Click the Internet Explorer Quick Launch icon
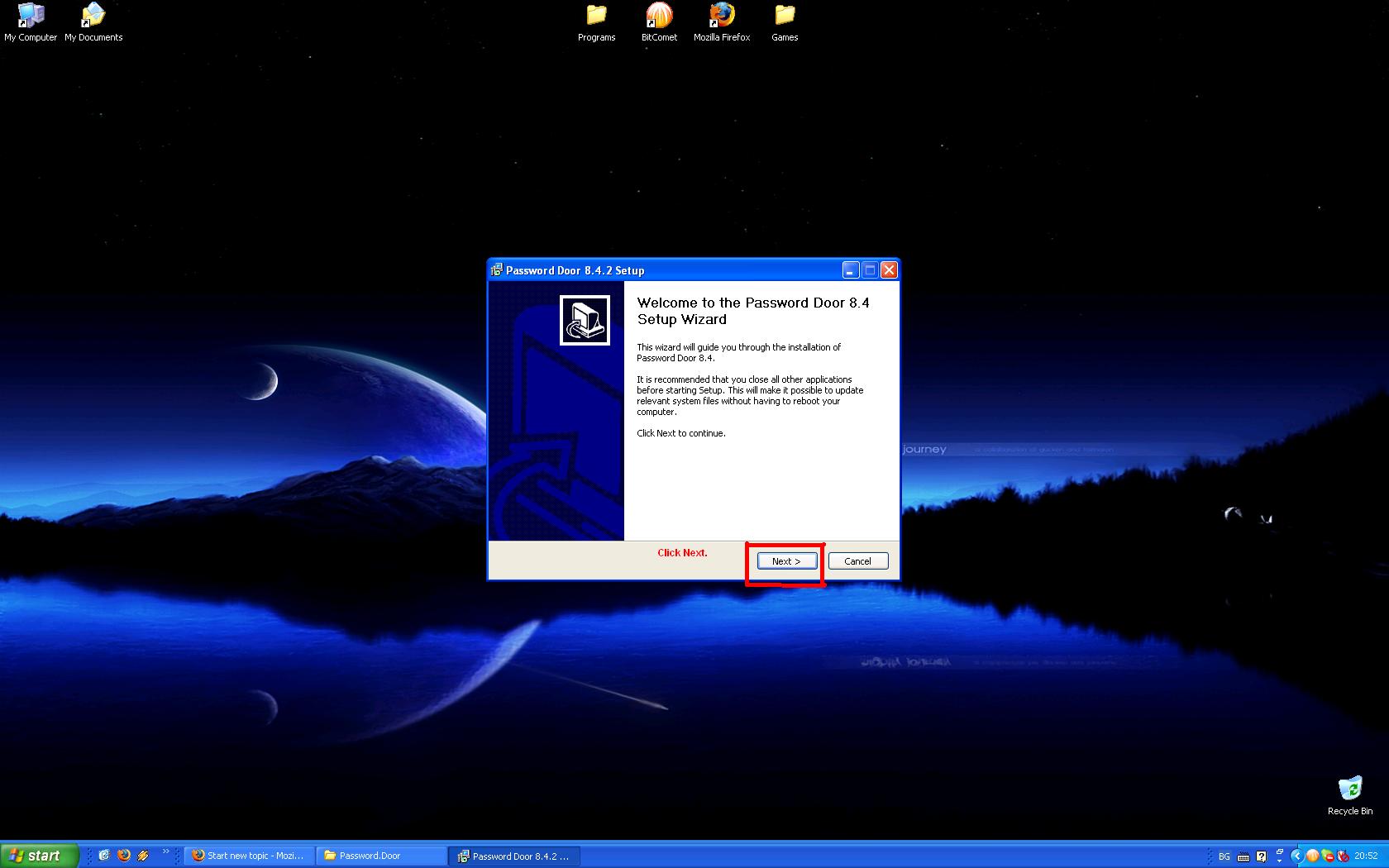This screenshot has width=1389, height=868. click(x=104, y=856)
